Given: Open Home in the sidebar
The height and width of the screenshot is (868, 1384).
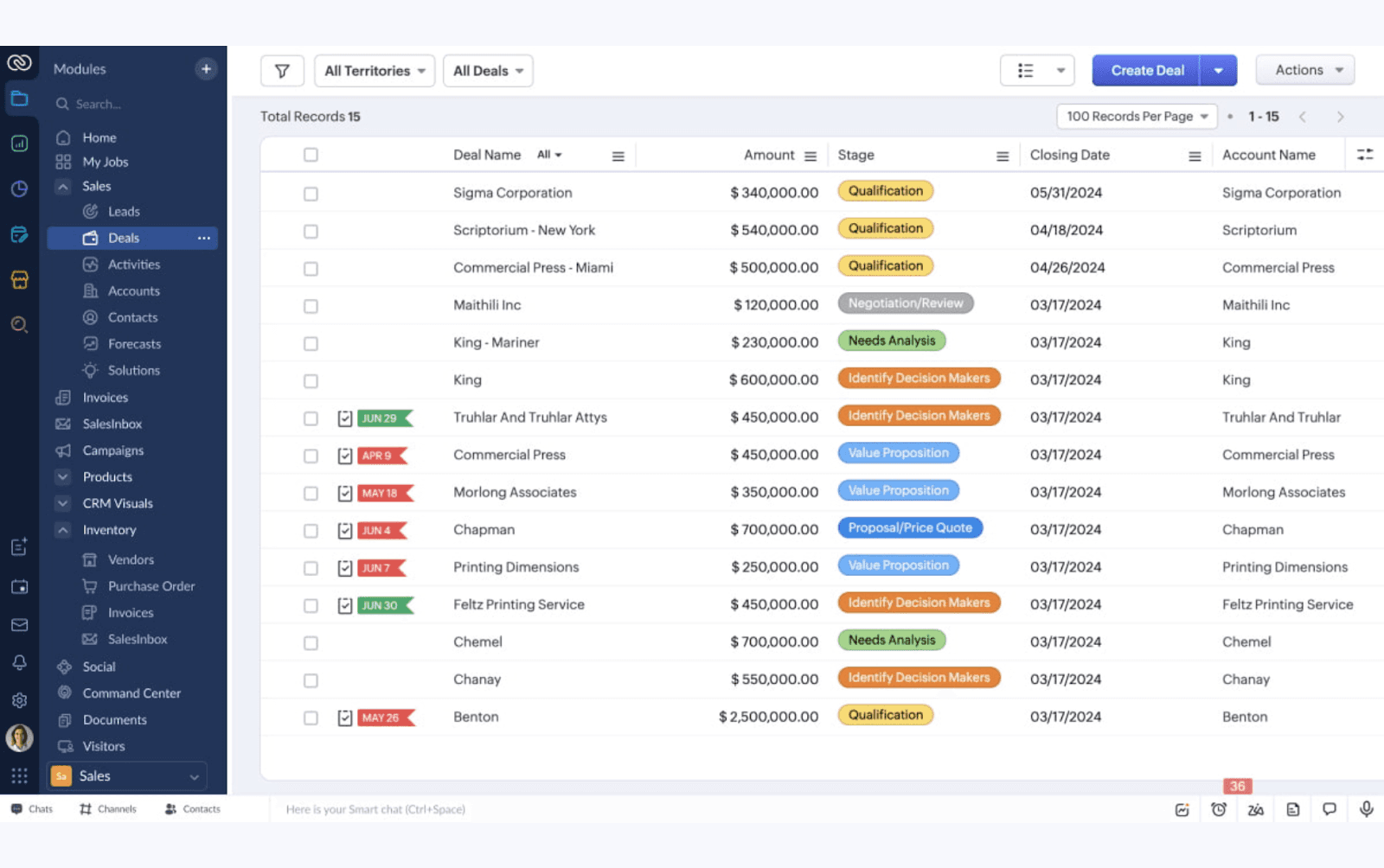Looking at the screenshot, I should (x=86, y=137).
